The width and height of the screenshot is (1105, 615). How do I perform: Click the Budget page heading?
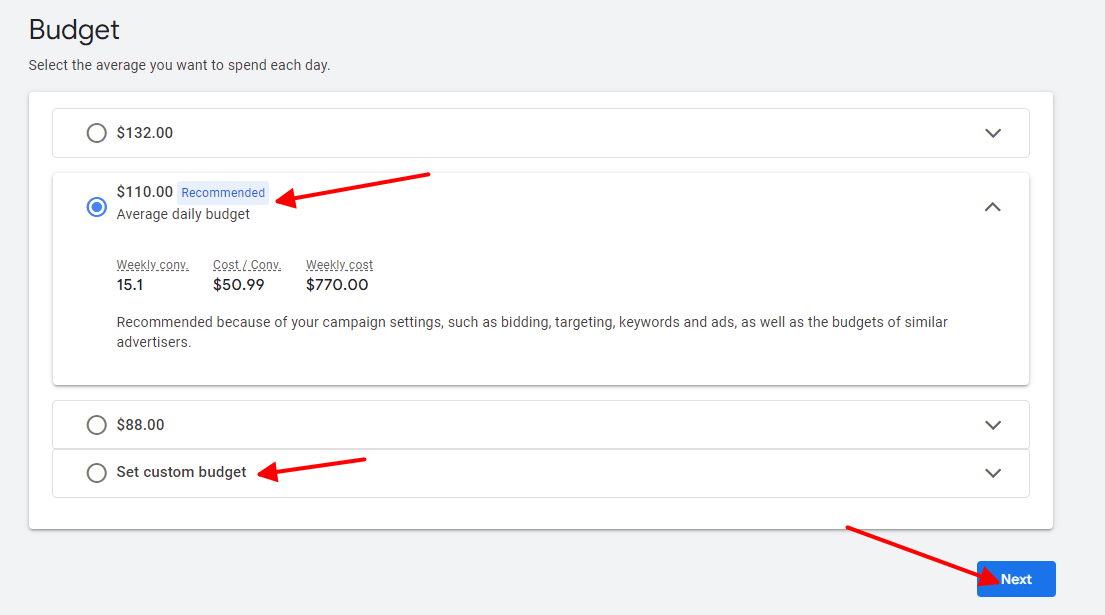(73, 29)
